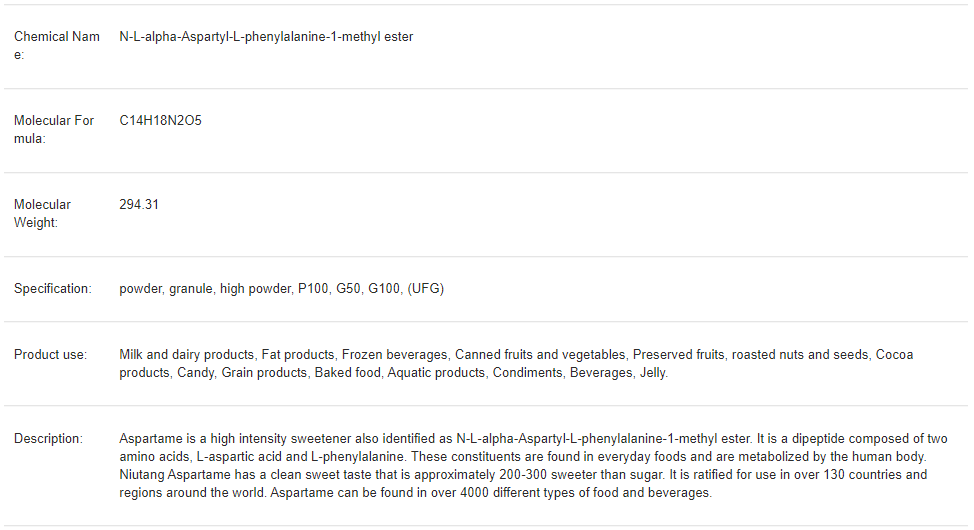This screenshot has width=974, height=530.
Task: Click "Jelly" at end of Product use
Action: pyautogui.click(x=654, y=373)
